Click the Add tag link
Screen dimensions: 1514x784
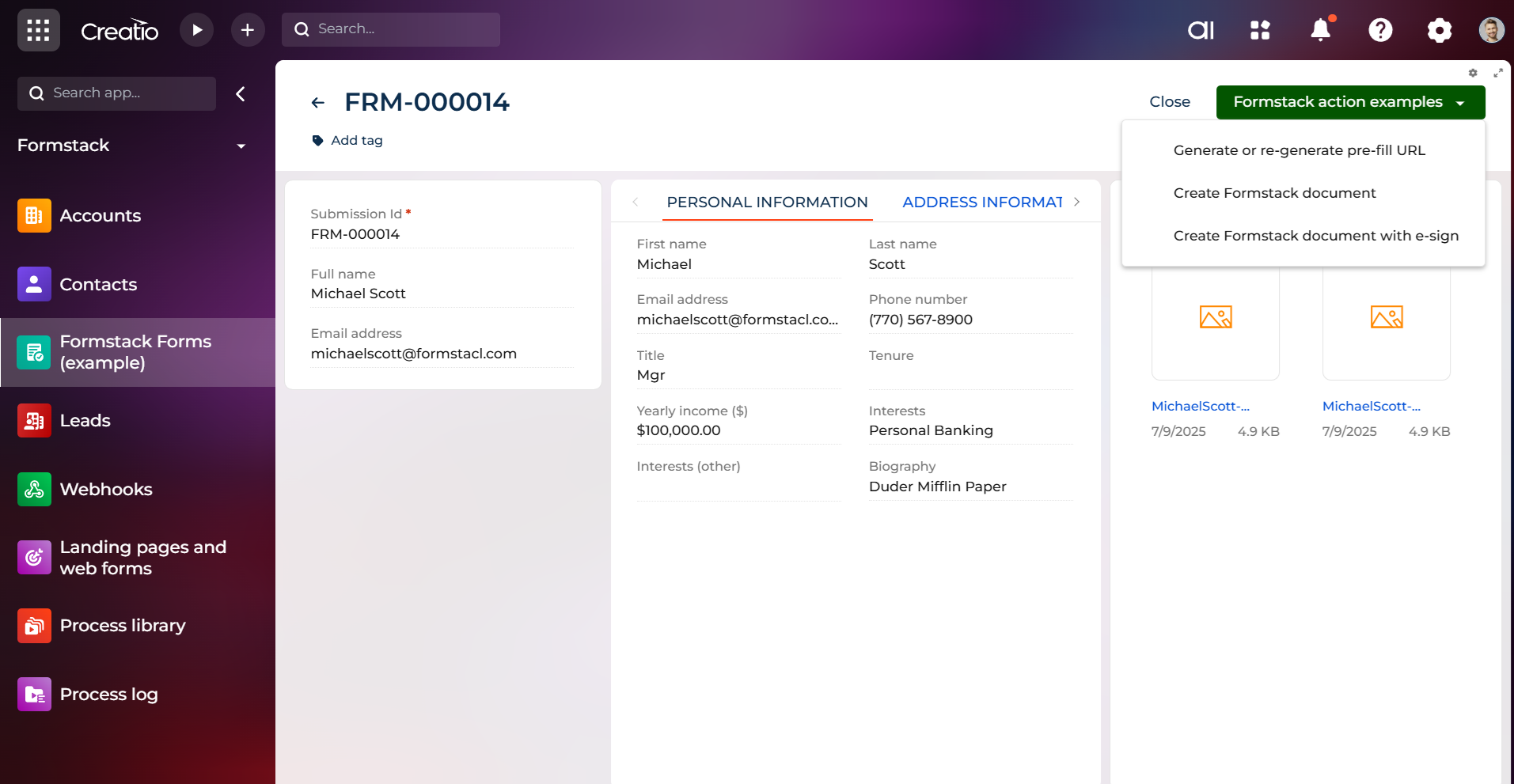tap(357, 141)
